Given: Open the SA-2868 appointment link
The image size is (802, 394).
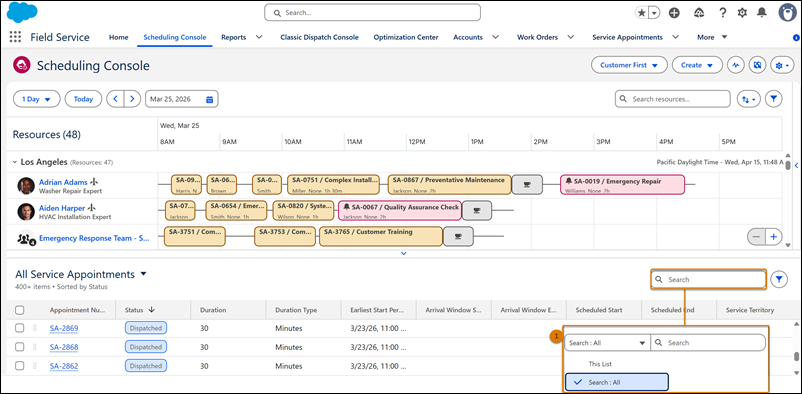Looking at the screenshot, I should [x=64, y=347].
